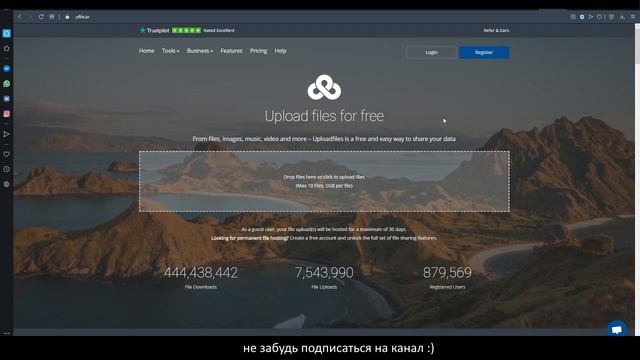Click the toolbar send-to-Flow icon
The width and height of the screenshot is (640, 360).
pyautogui.click(x=591, y=17)
